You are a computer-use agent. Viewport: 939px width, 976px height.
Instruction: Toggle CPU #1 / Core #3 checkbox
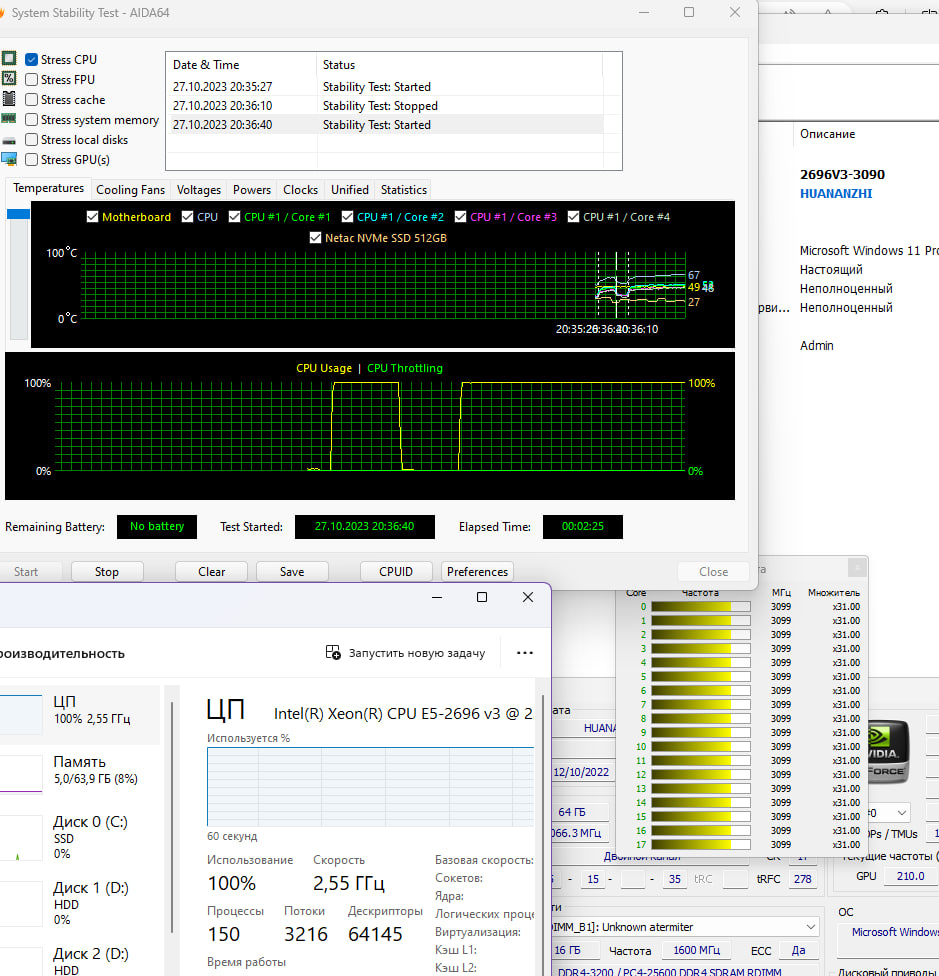point(460,217)
